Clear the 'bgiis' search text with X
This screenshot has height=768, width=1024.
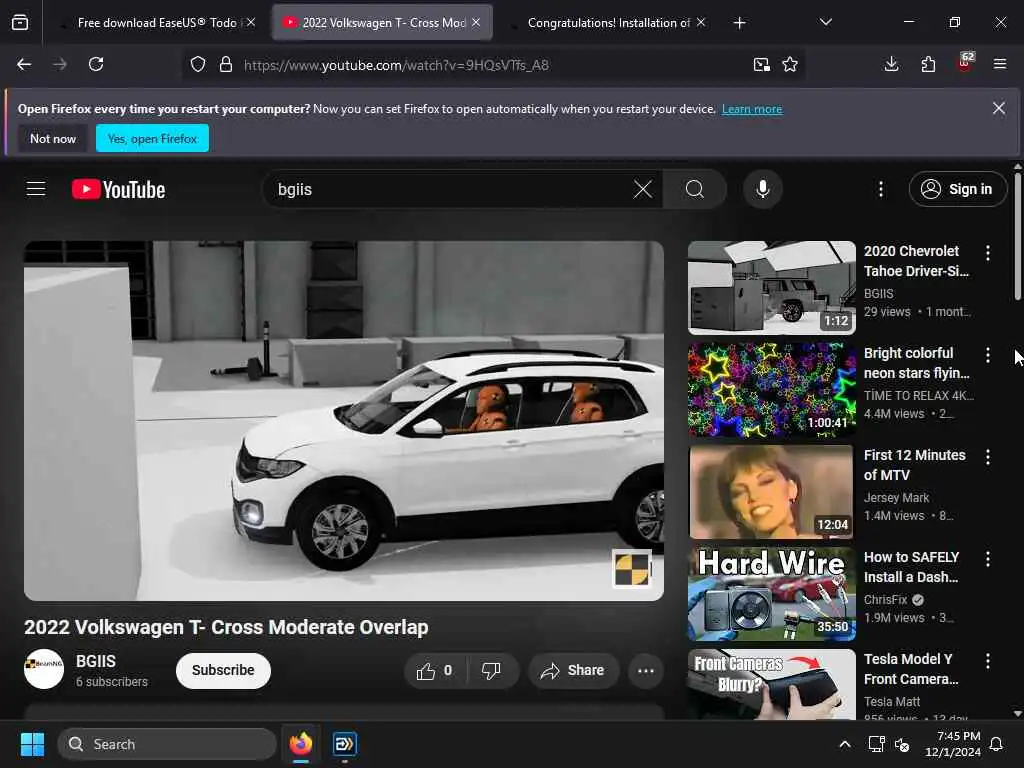[x=643, y=189]
